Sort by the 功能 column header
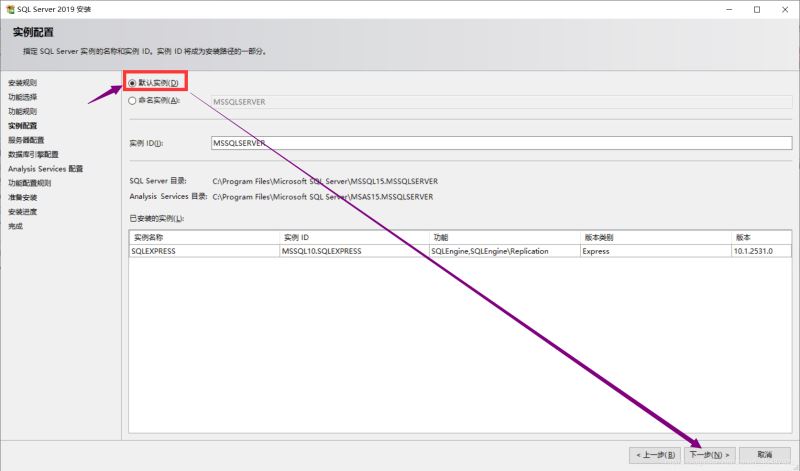Image resolution: width=800 pixels, height=471 pixels. pos(503,237)
